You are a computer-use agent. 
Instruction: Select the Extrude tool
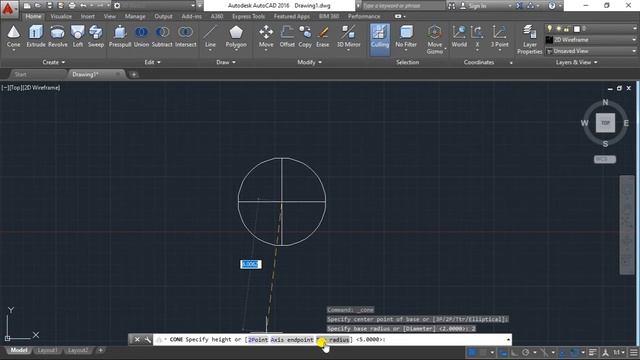click(36, 37)
